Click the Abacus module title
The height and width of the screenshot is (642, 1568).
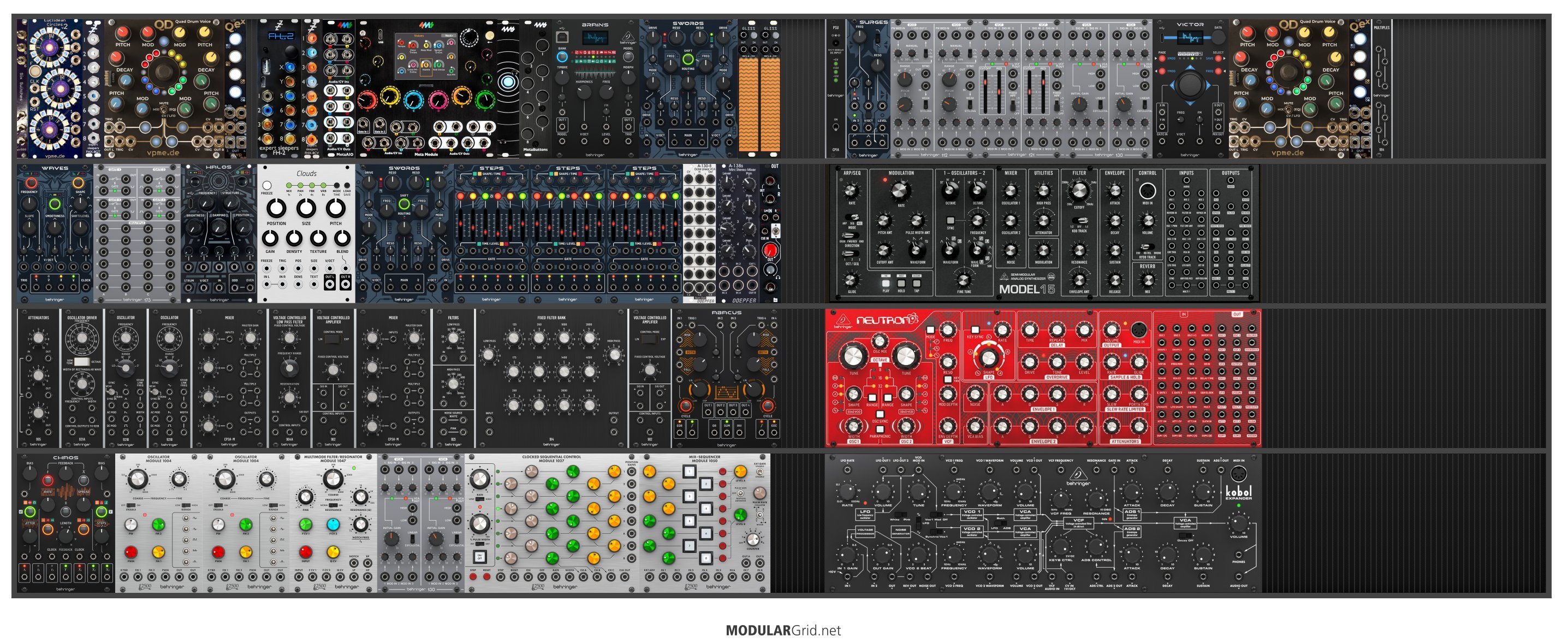[726, 313]
